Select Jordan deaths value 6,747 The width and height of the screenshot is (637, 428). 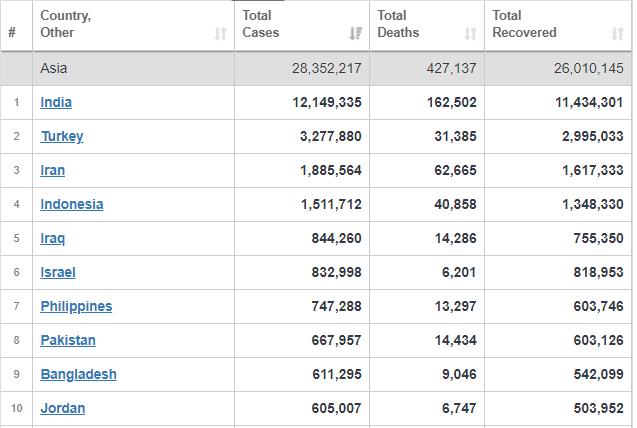pyautogui.click(x=459, y=408)
